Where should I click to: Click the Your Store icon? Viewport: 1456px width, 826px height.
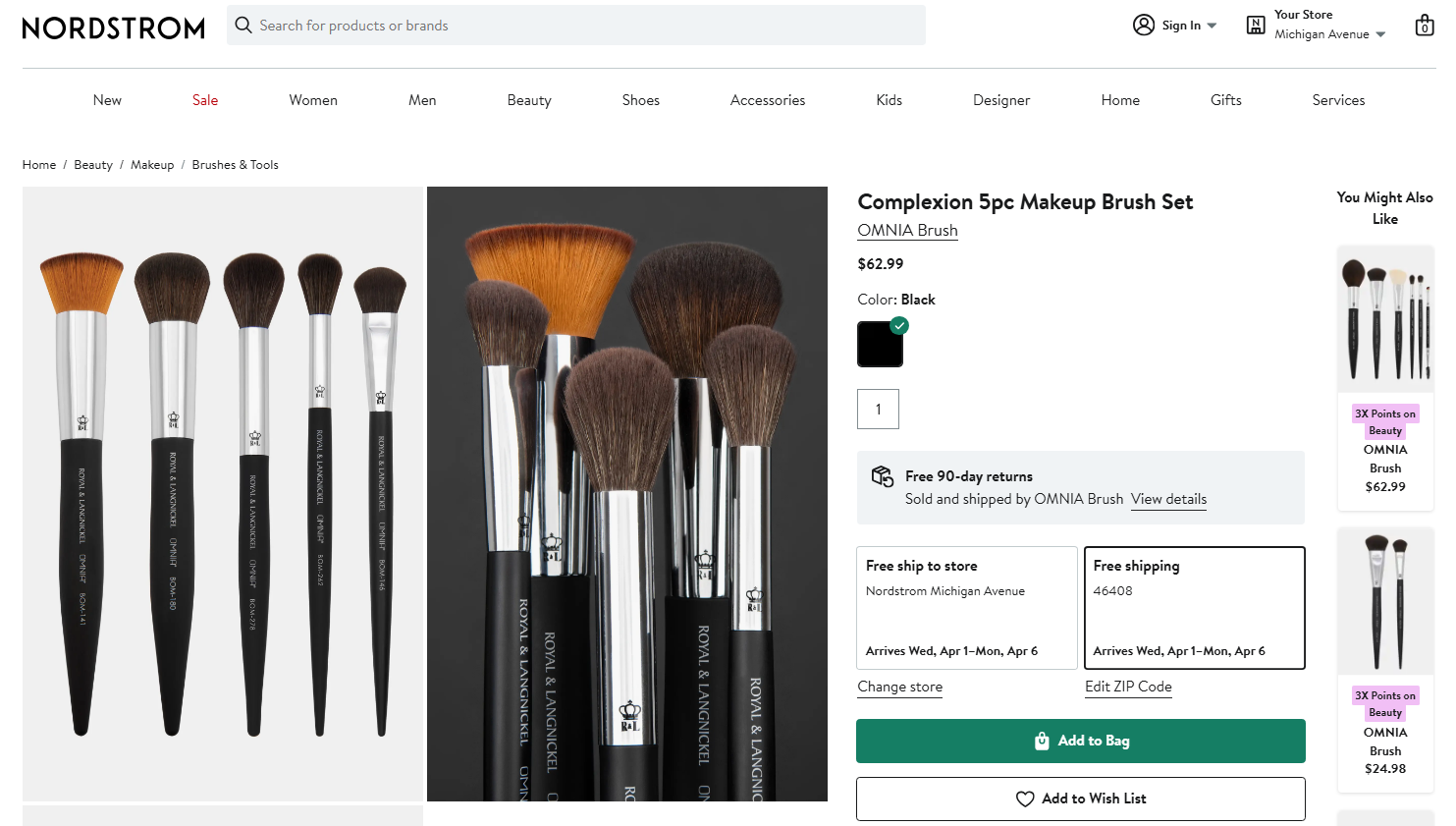1255,26
